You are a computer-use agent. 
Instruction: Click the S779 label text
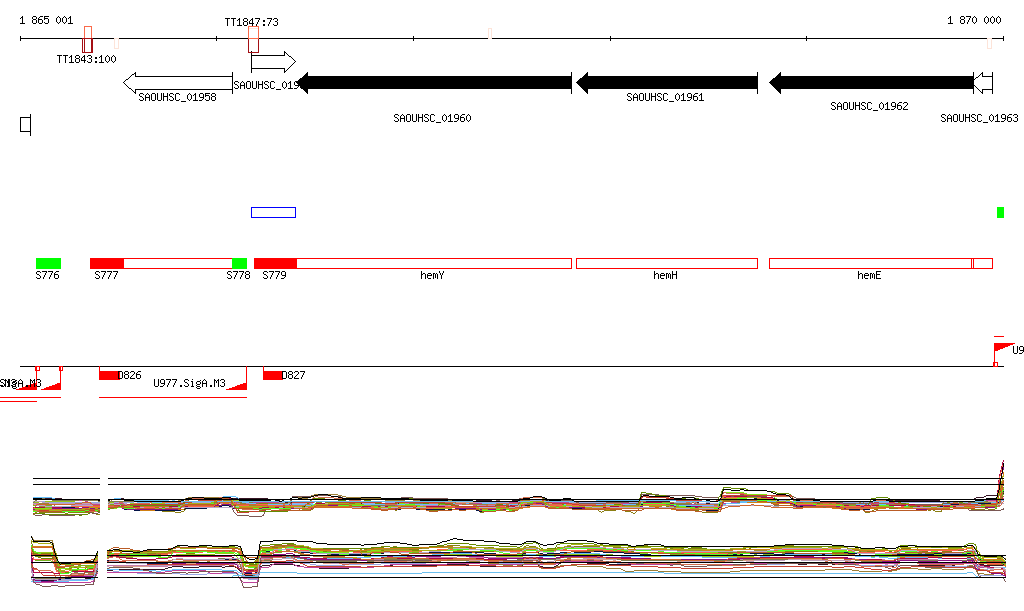[274, 275]
